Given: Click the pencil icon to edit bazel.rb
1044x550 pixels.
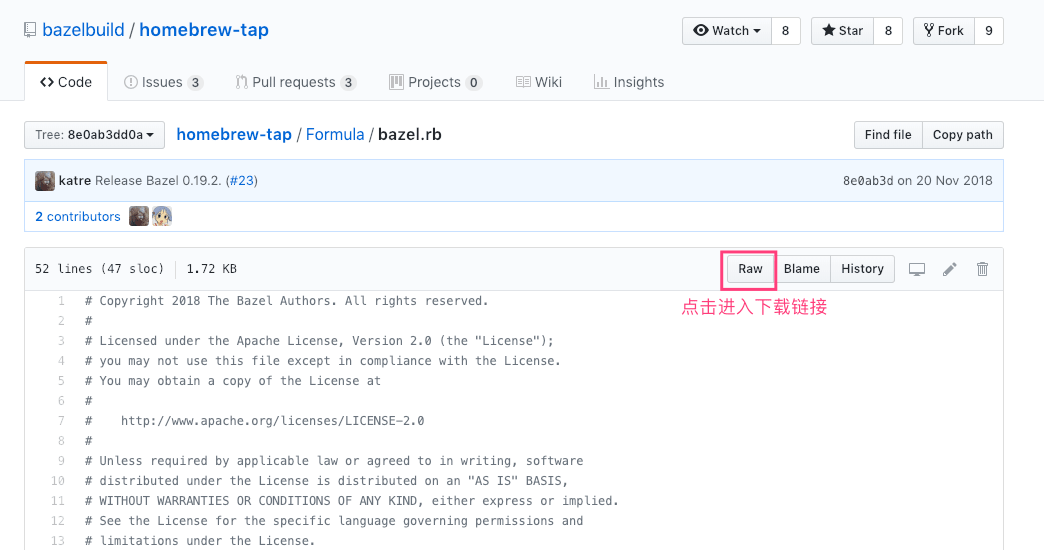Looking at the screenshot, I should (950, 269).
